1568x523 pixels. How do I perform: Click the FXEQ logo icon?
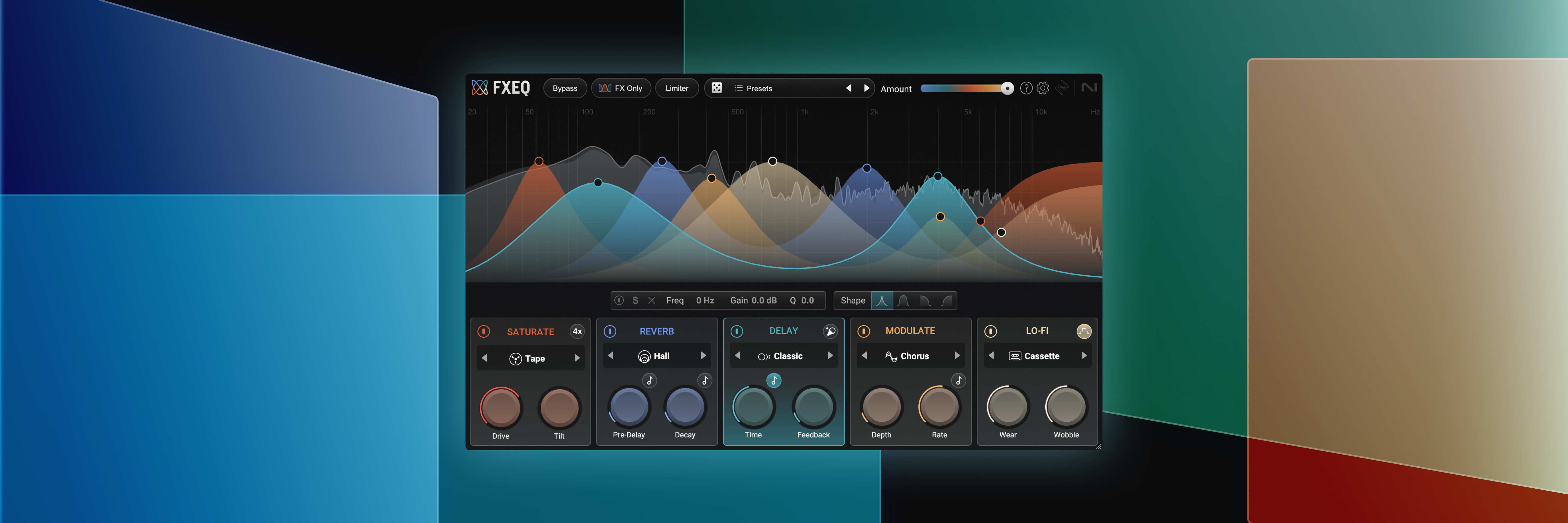(x=480, y=88)
